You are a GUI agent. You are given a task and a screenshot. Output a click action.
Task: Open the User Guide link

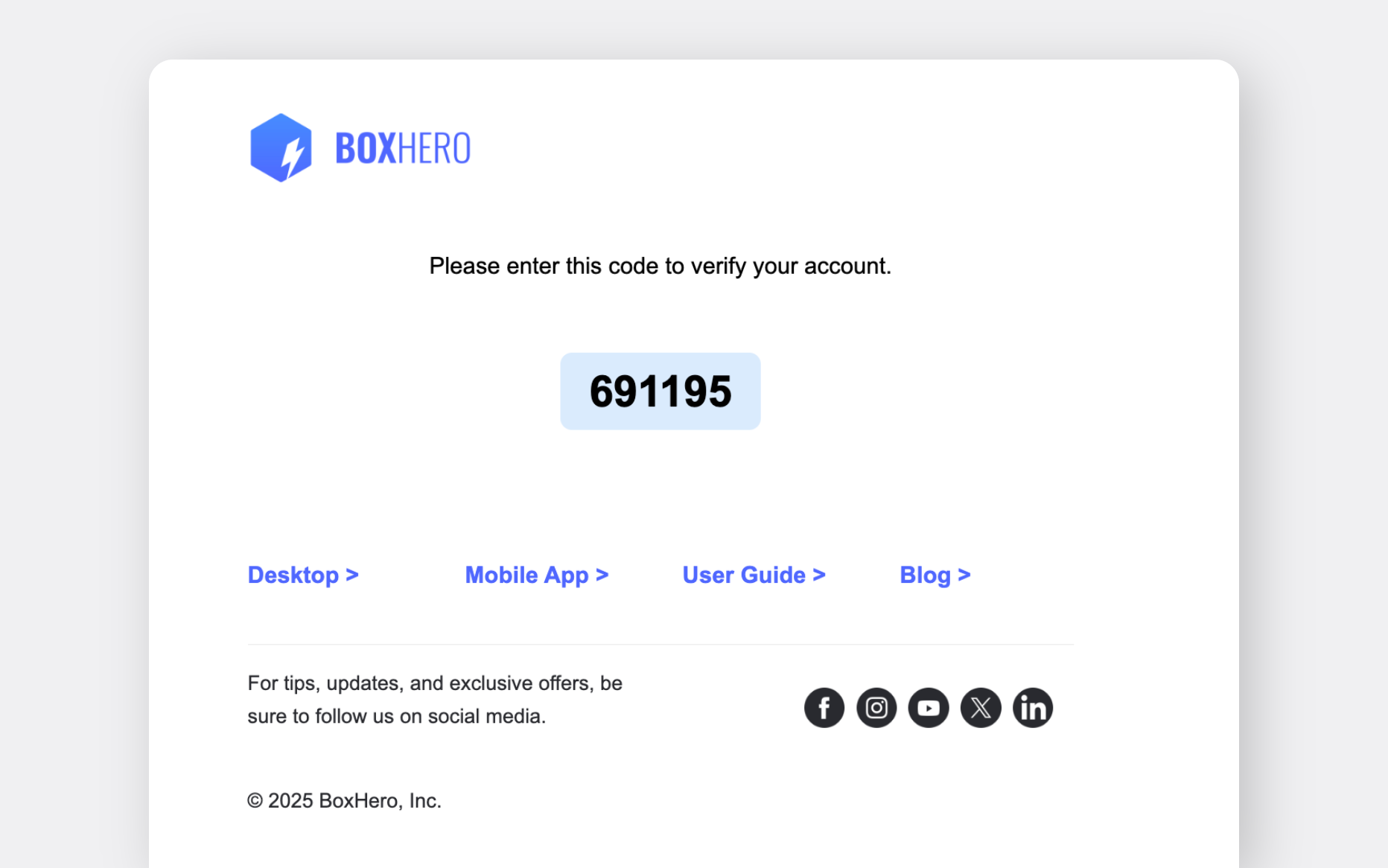pos(743,575)
